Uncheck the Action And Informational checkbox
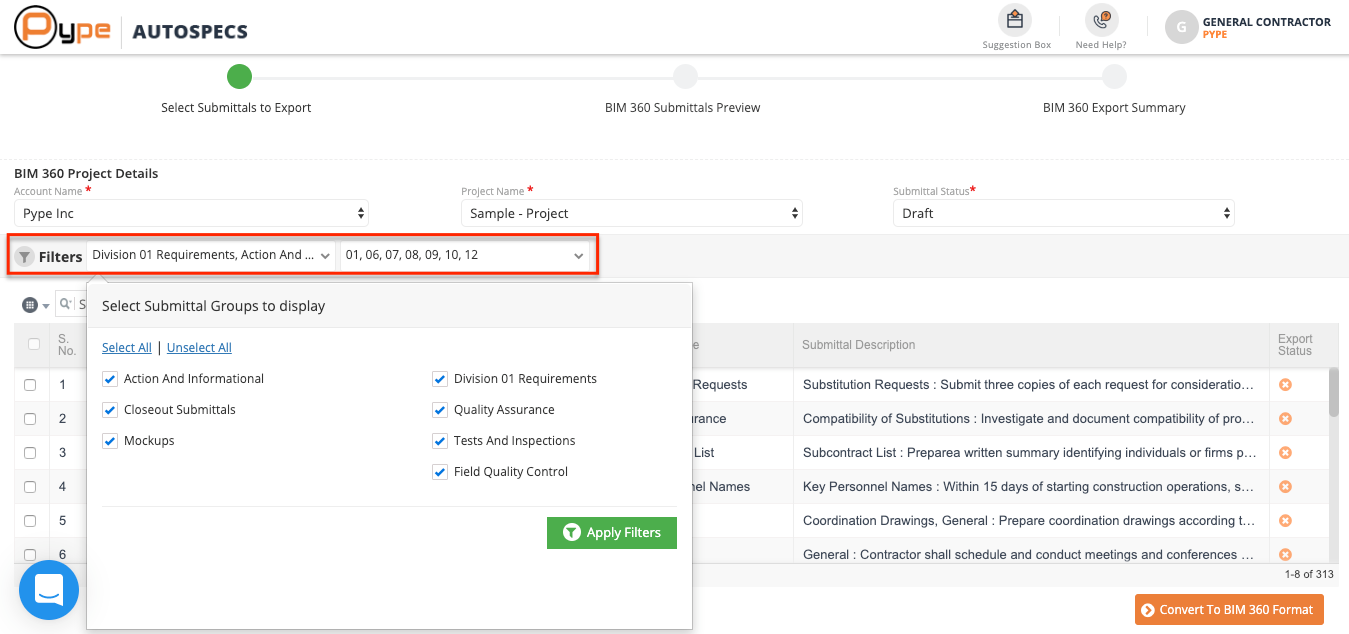 pyautogui.click(x=110, y=379)
